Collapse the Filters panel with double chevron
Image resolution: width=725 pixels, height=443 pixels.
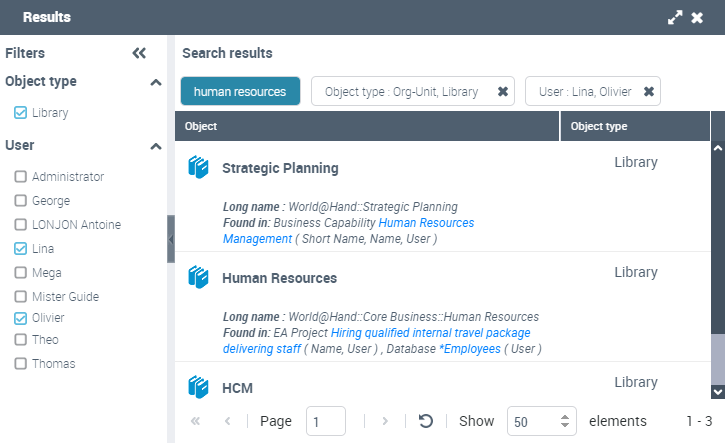(139, 54)
